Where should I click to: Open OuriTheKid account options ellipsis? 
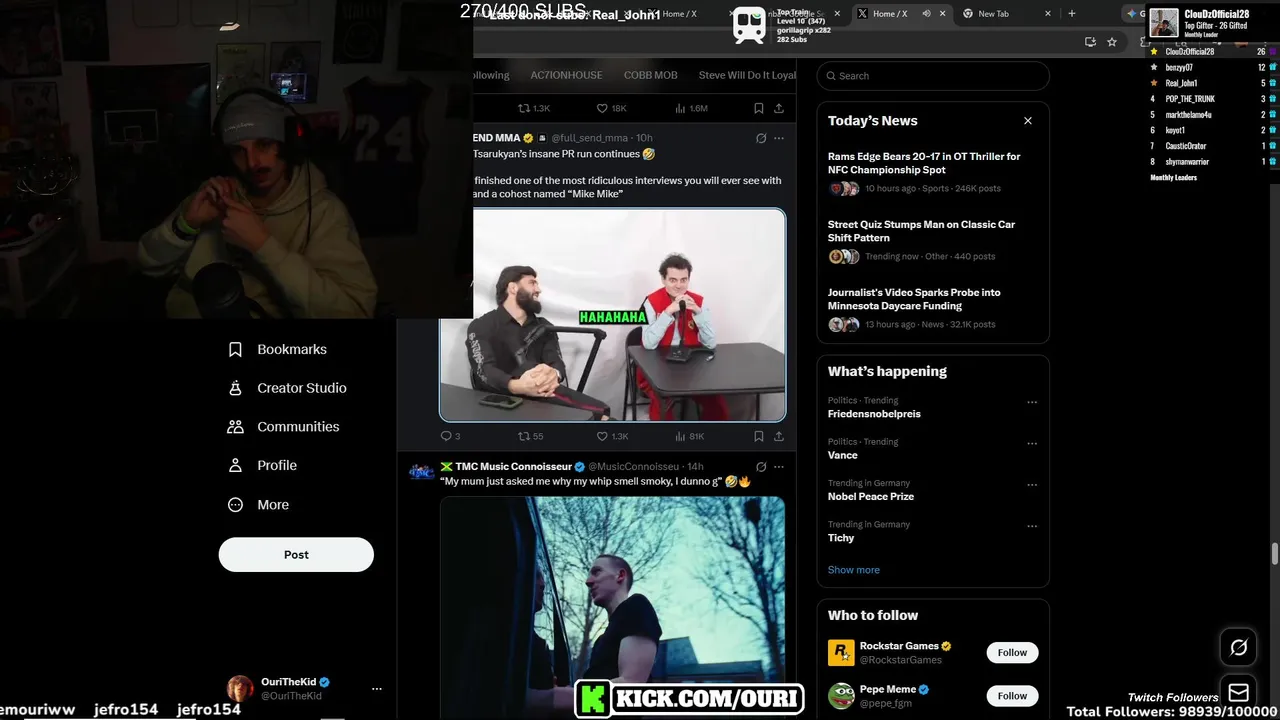(377, 689)
